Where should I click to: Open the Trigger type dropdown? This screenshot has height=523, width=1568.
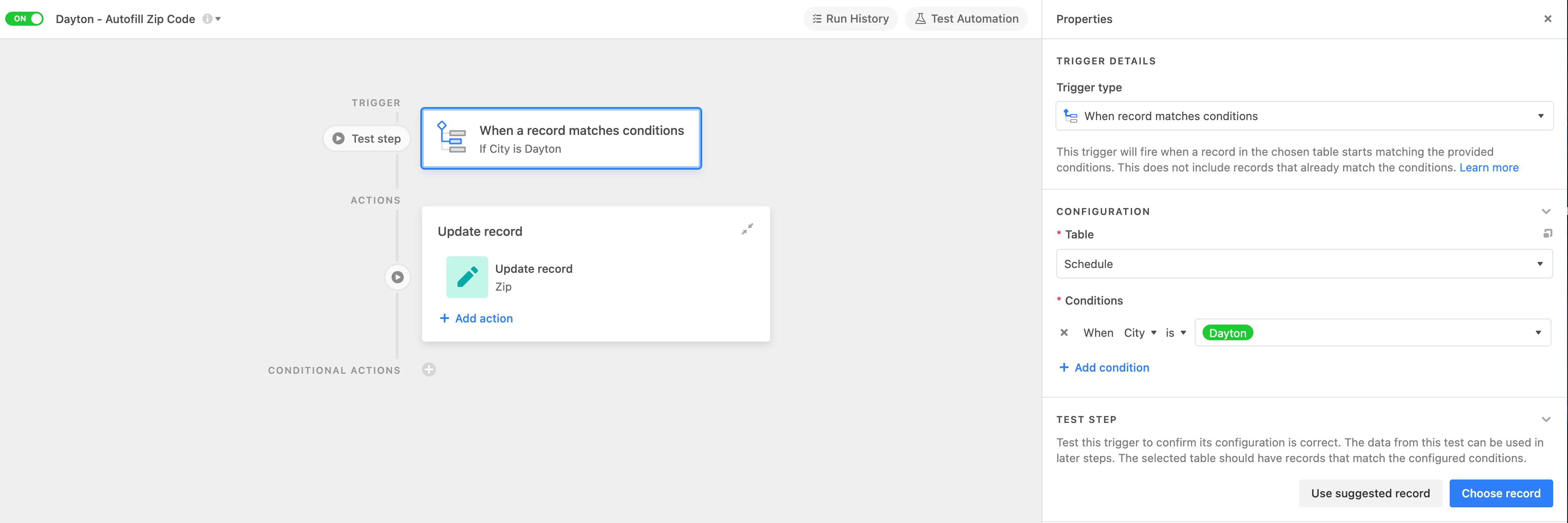tap(1304, 116)
